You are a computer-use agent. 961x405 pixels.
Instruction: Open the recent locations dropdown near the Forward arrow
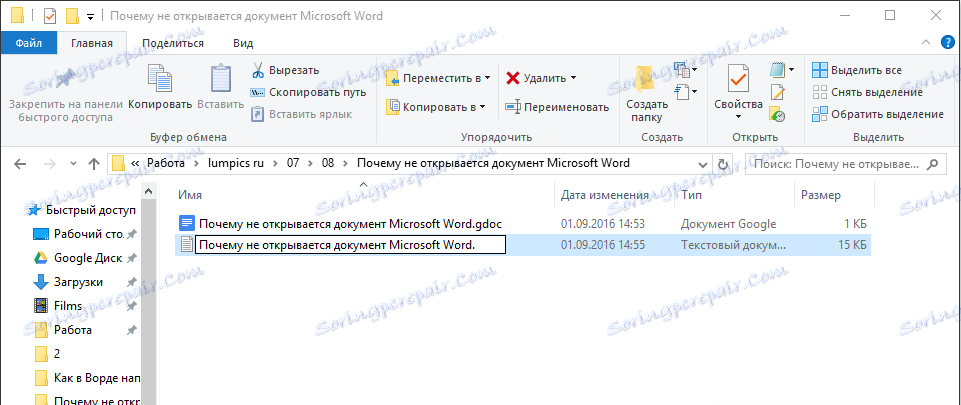tap(74, 164)
